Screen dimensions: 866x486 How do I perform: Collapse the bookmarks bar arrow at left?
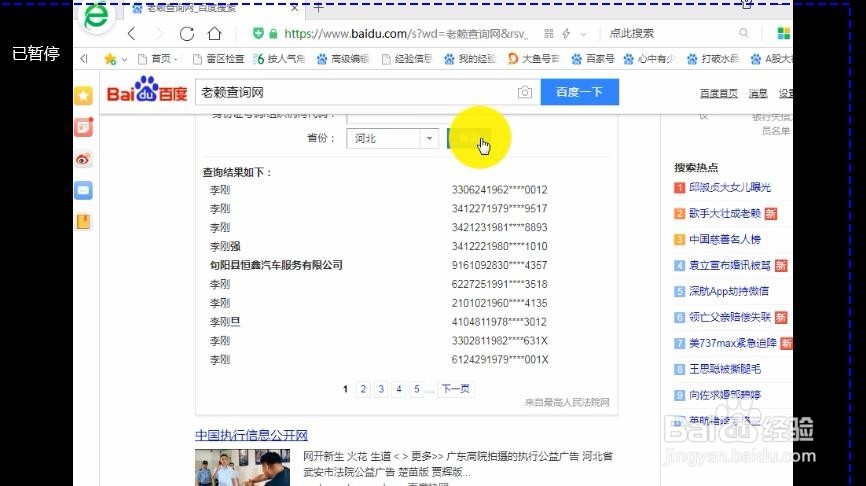84,59
